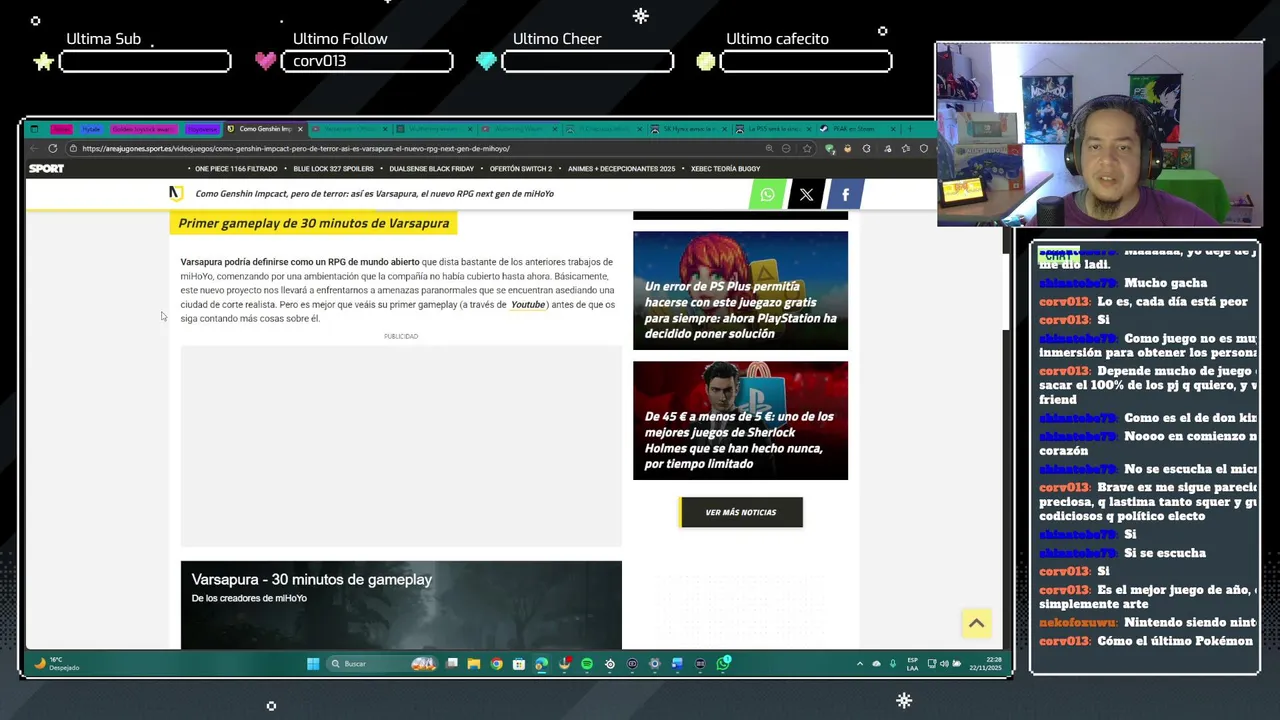Switch to the Golden Joystick browser tab
Image resolution: width=1280 pixels, height=720 pixels.
tap(143, 129)
